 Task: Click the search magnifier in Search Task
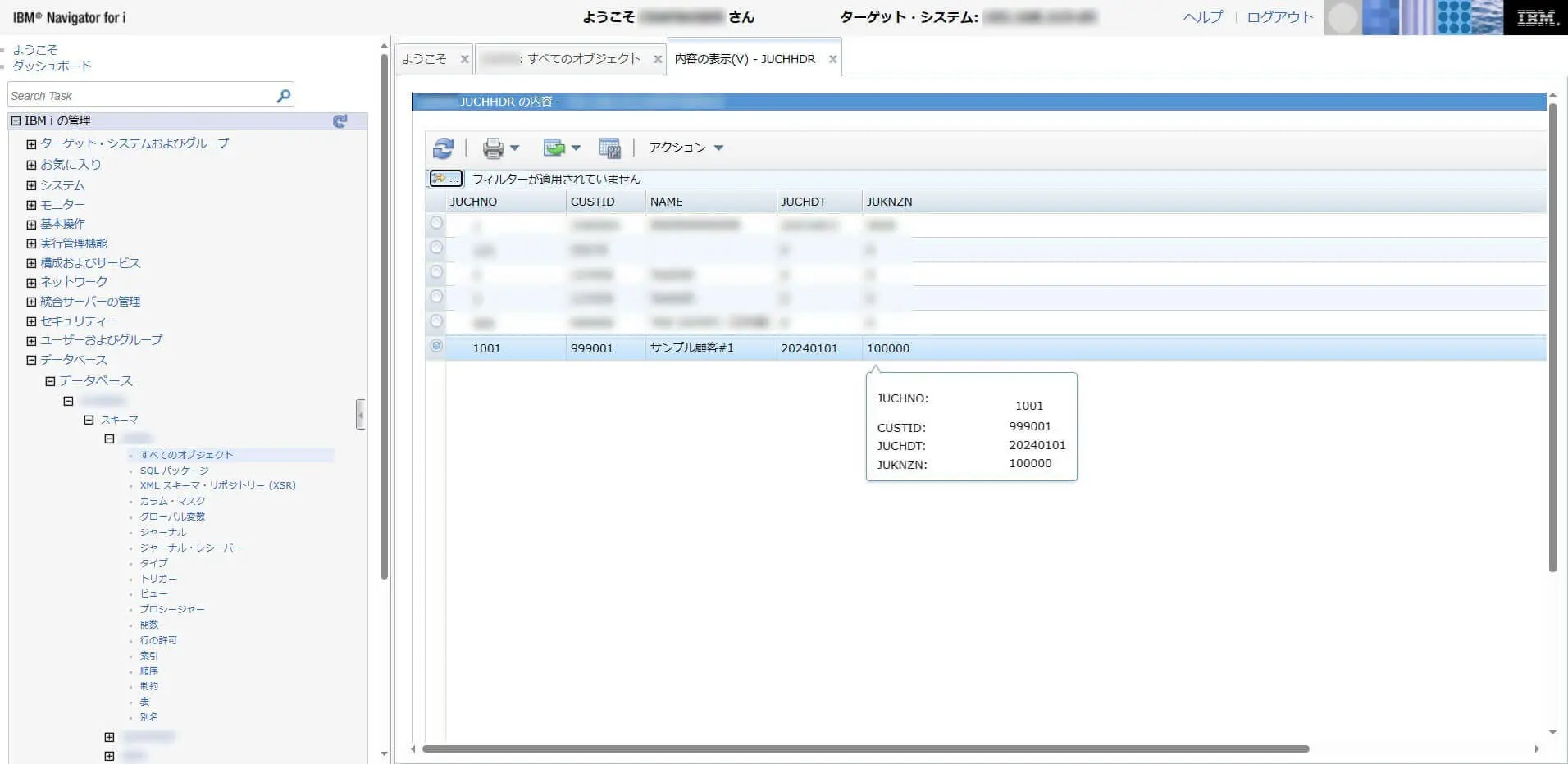[284, 96]
